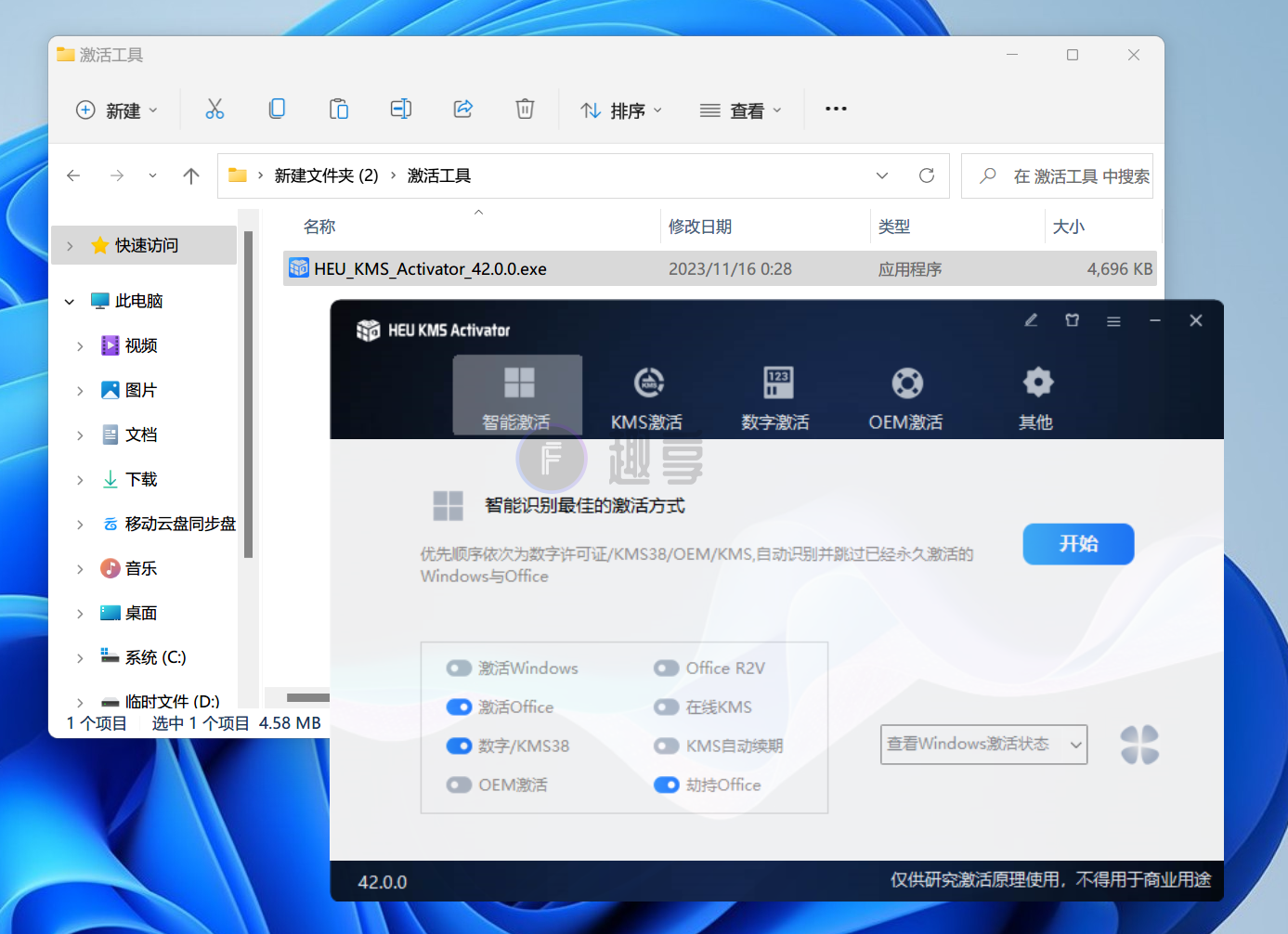Click the Copy icon in Explorer toolbar
This screenshot has width=1288, height=934.
[277, 110]
